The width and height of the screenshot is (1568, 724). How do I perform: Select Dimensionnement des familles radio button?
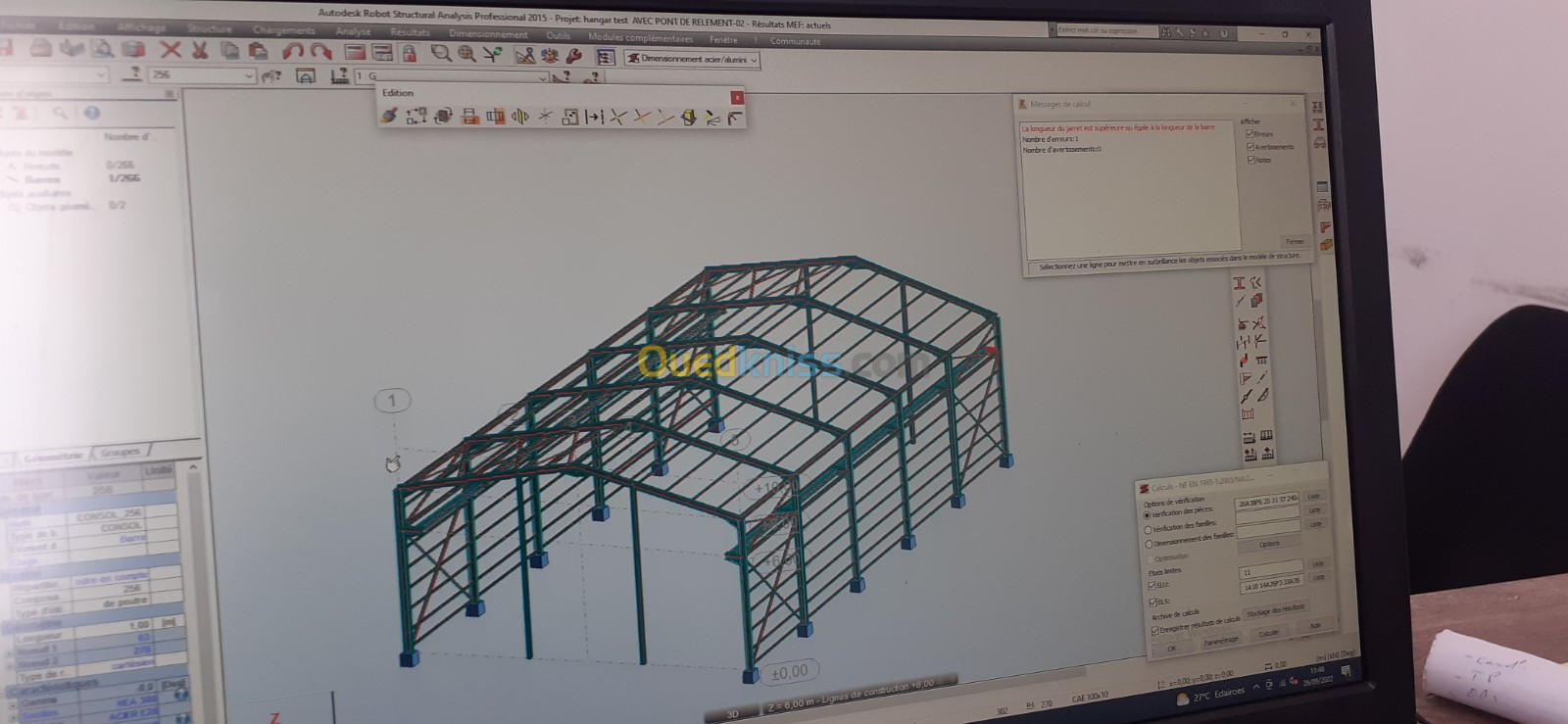click(1150, 544)
